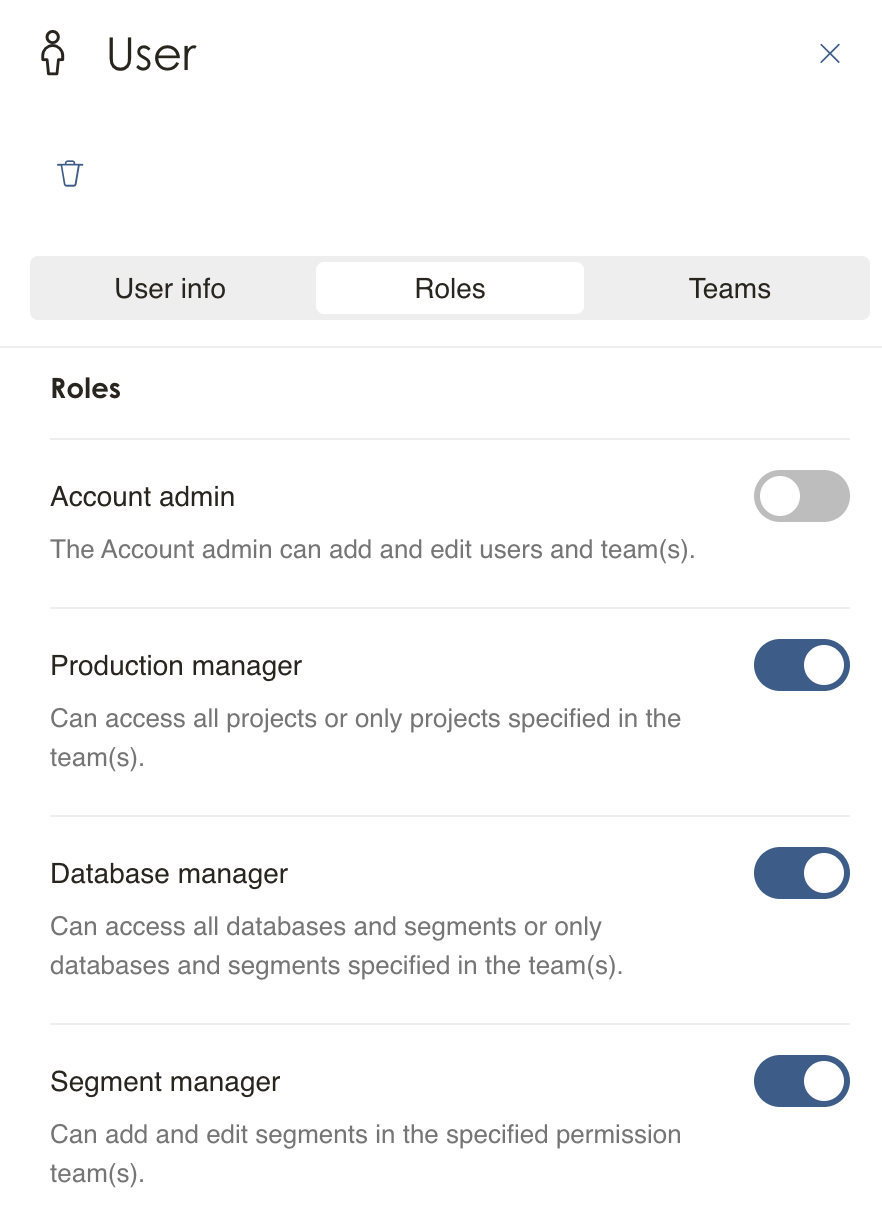Delete the user with the trash icon
The image size is (882, 1224).
(x=70, y=173)
